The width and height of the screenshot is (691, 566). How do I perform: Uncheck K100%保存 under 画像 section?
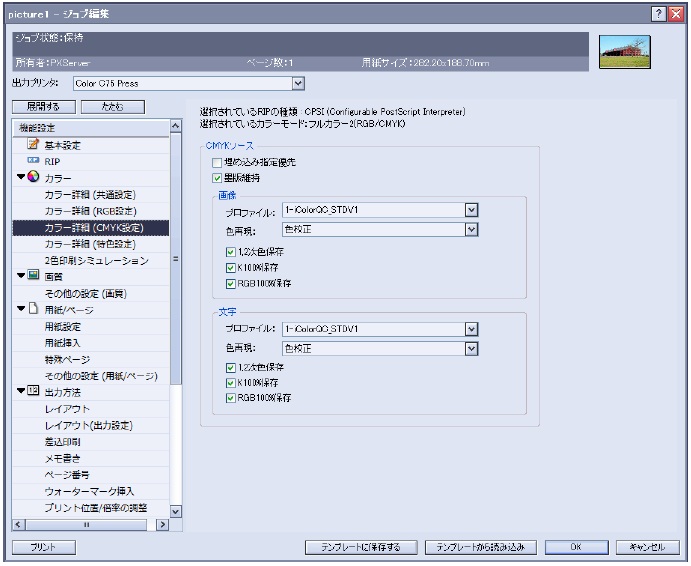pos(232,267)
